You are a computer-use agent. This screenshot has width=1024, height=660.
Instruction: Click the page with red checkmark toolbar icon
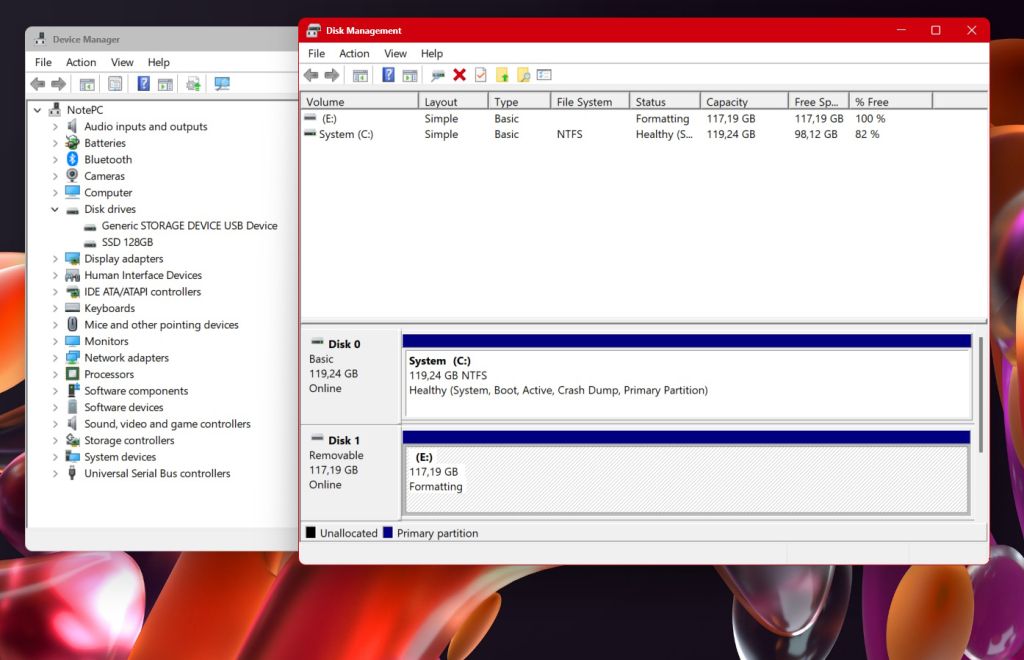click(481, 75)
